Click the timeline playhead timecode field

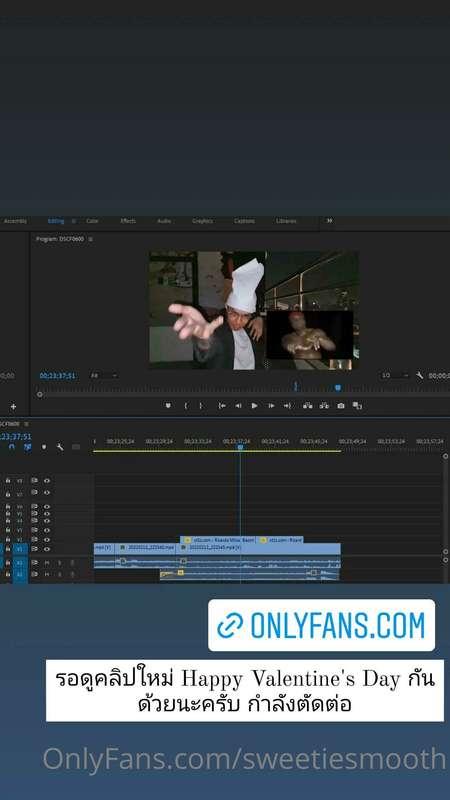point(16,437)
